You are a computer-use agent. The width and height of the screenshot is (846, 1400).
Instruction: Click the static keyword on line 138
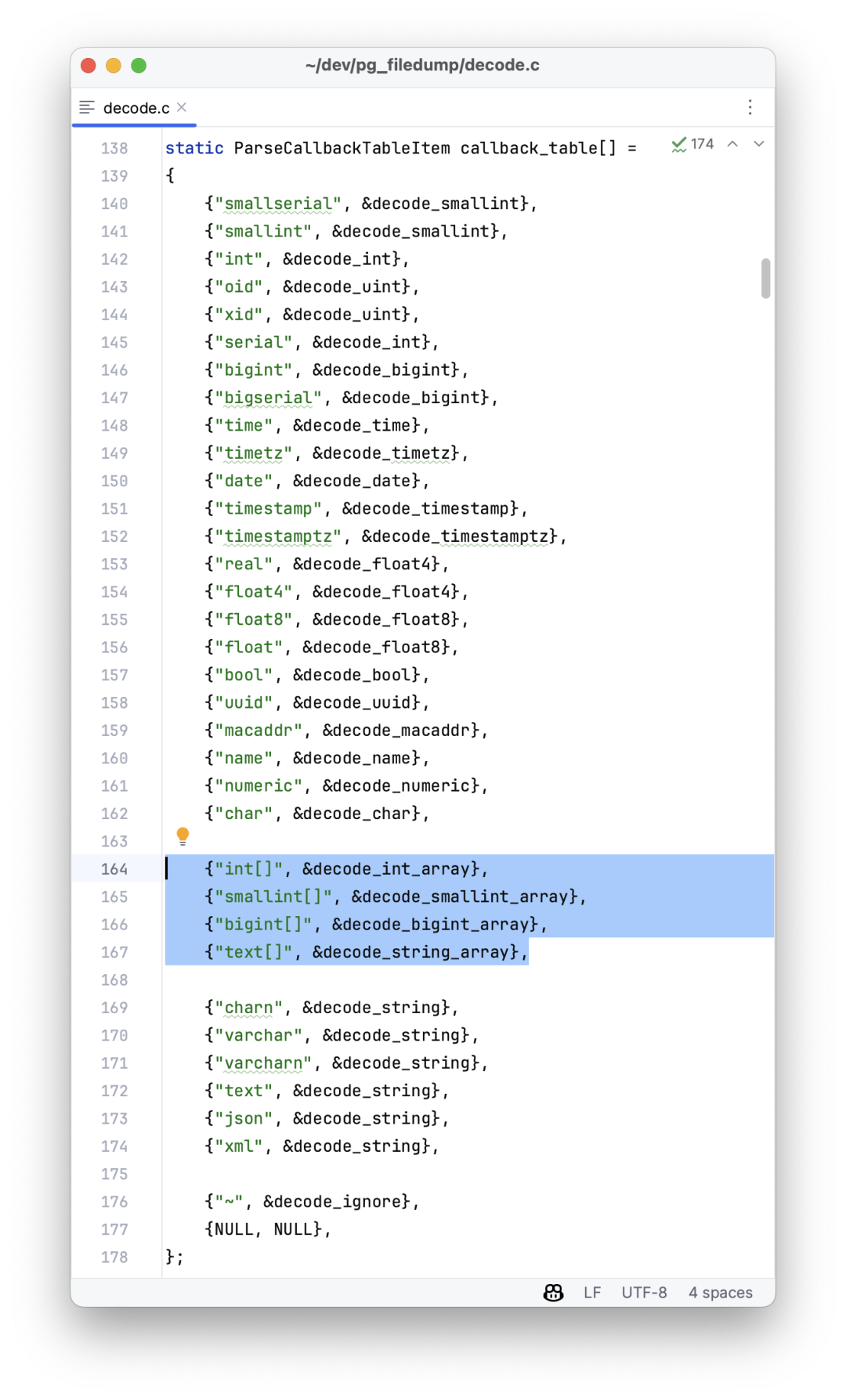tap(194, 148)
